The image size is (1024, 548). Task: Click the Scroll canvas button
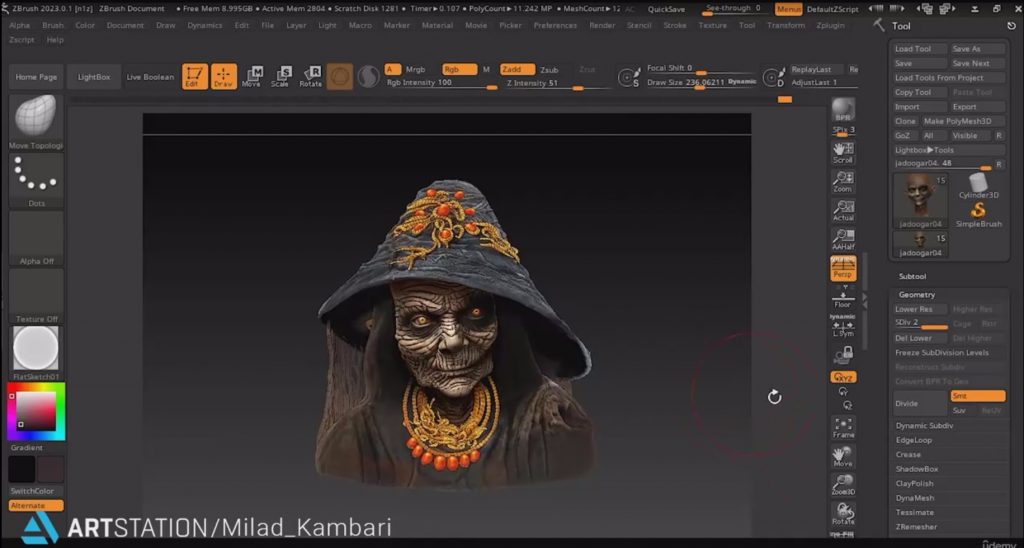tap(843, 152)
